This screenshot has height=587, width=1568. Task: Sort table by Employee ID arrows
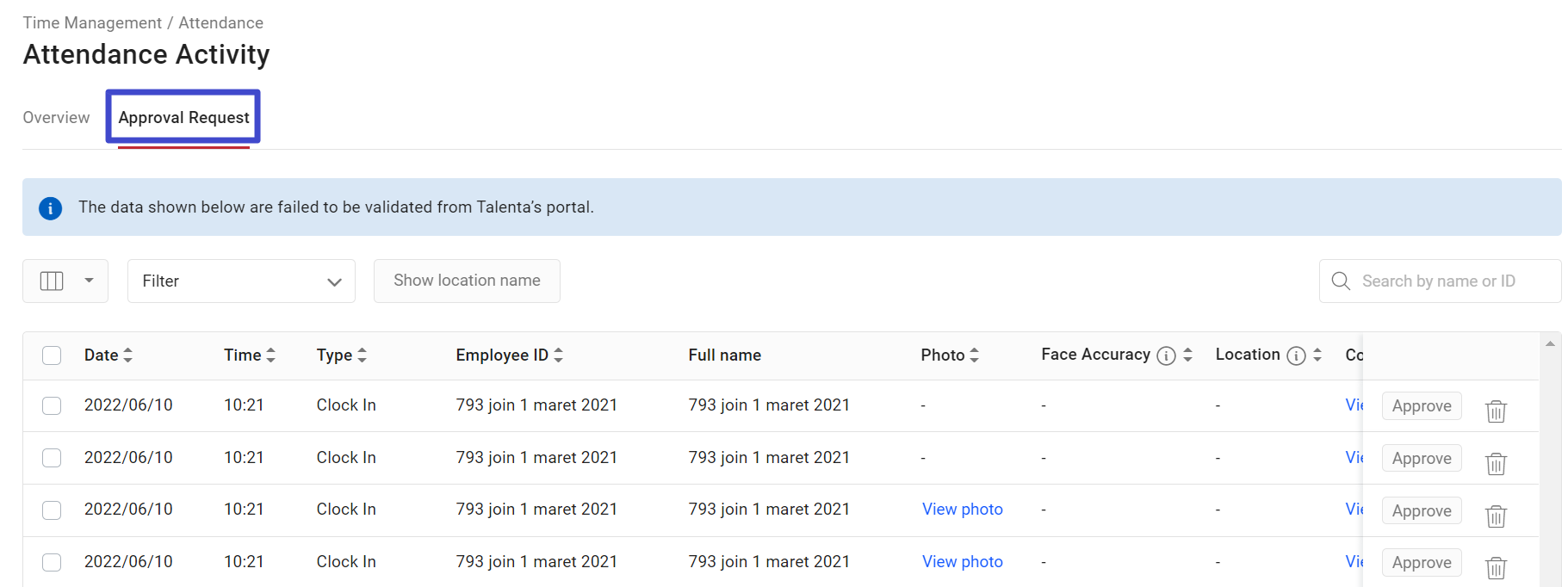[558, 355]
